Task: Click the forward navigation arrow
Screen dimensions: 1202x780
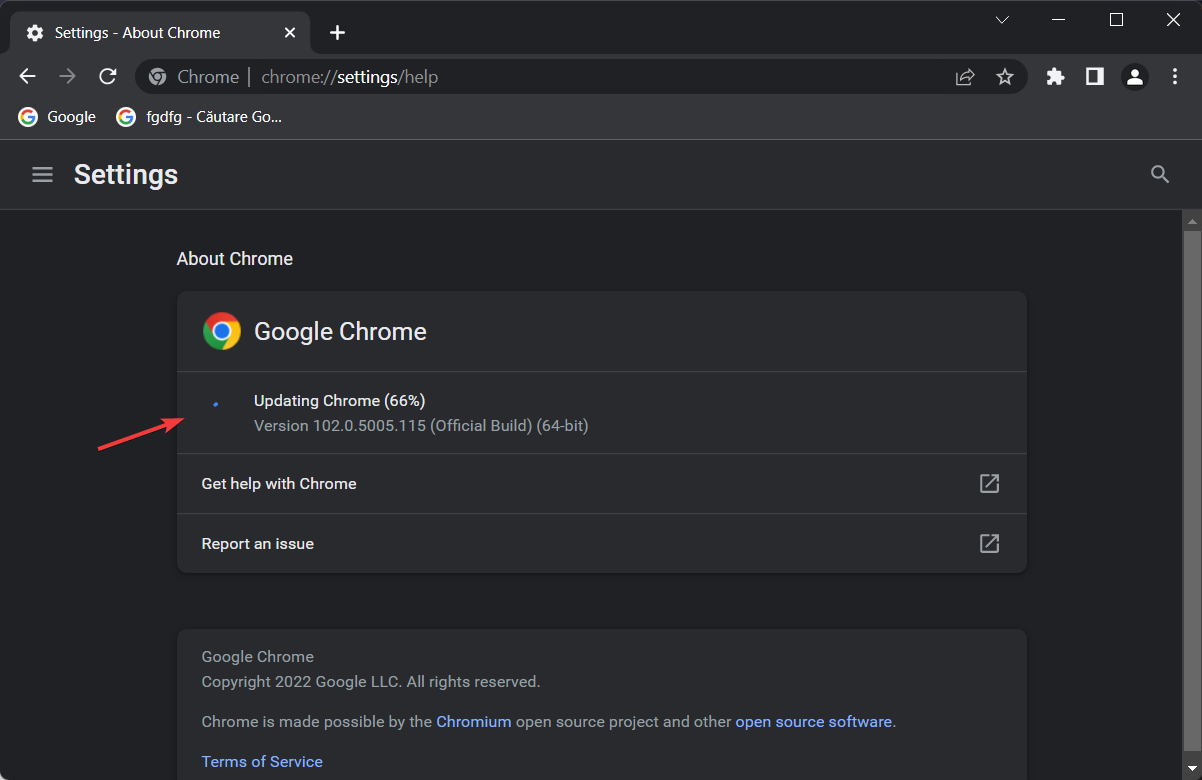Action: point(67,77)
